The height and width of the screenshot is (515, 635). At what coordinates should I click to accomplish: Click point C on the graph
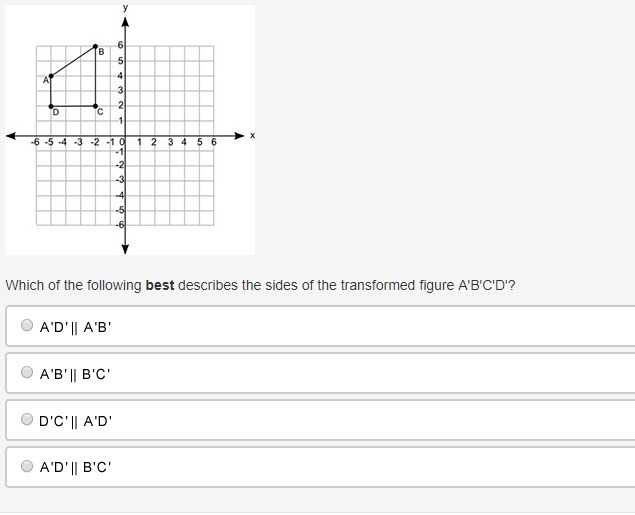95,106
